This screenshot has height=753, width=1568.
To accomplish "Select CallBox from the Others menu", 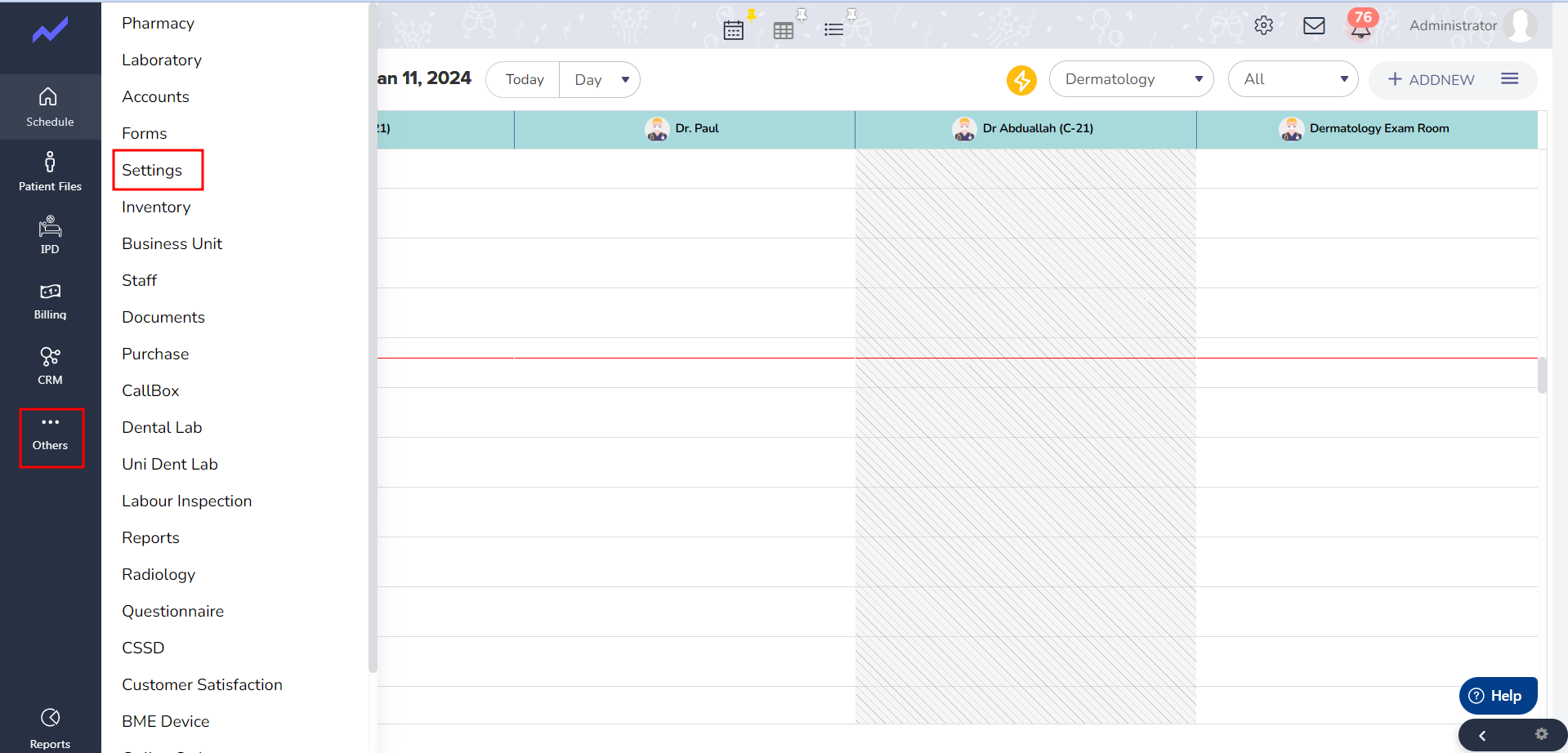I will pyautogui.click(x=150, y=390).
